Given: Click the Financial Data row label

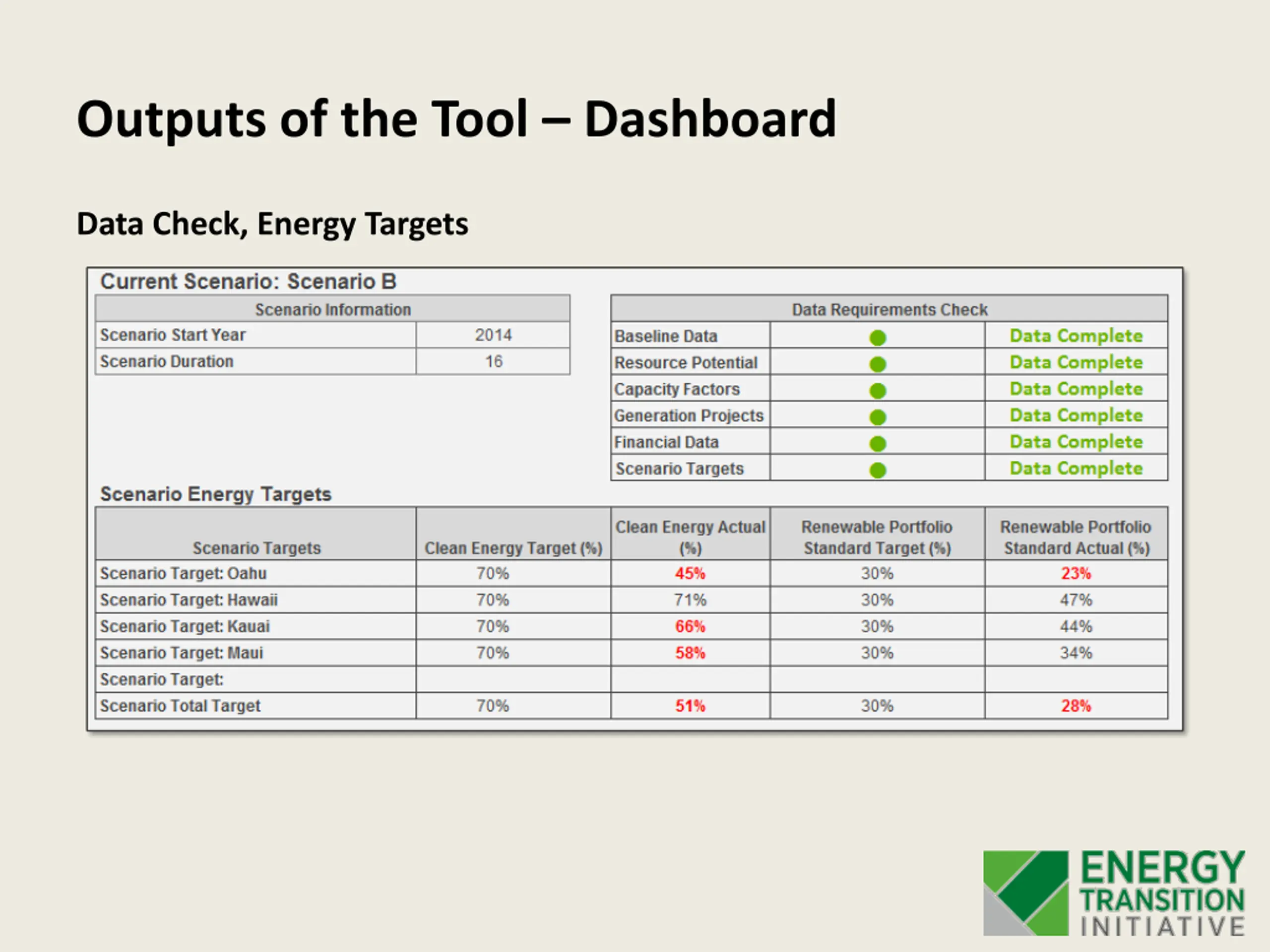Looking at the screenshot, I should pyautogui.click(x=667, y=442).
